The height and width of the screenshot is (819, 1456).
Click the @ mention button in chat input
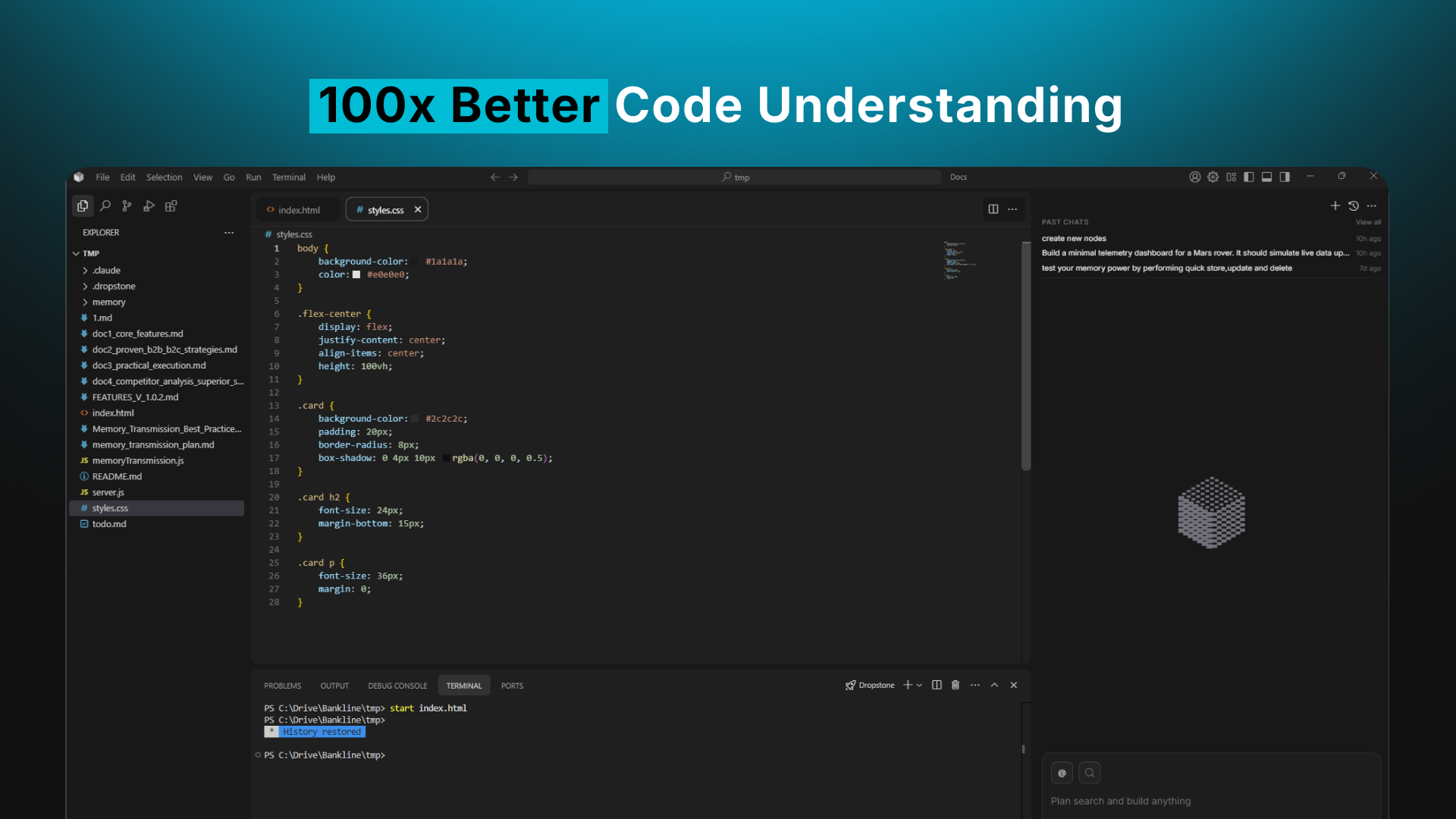click(x=1062, y=773)
